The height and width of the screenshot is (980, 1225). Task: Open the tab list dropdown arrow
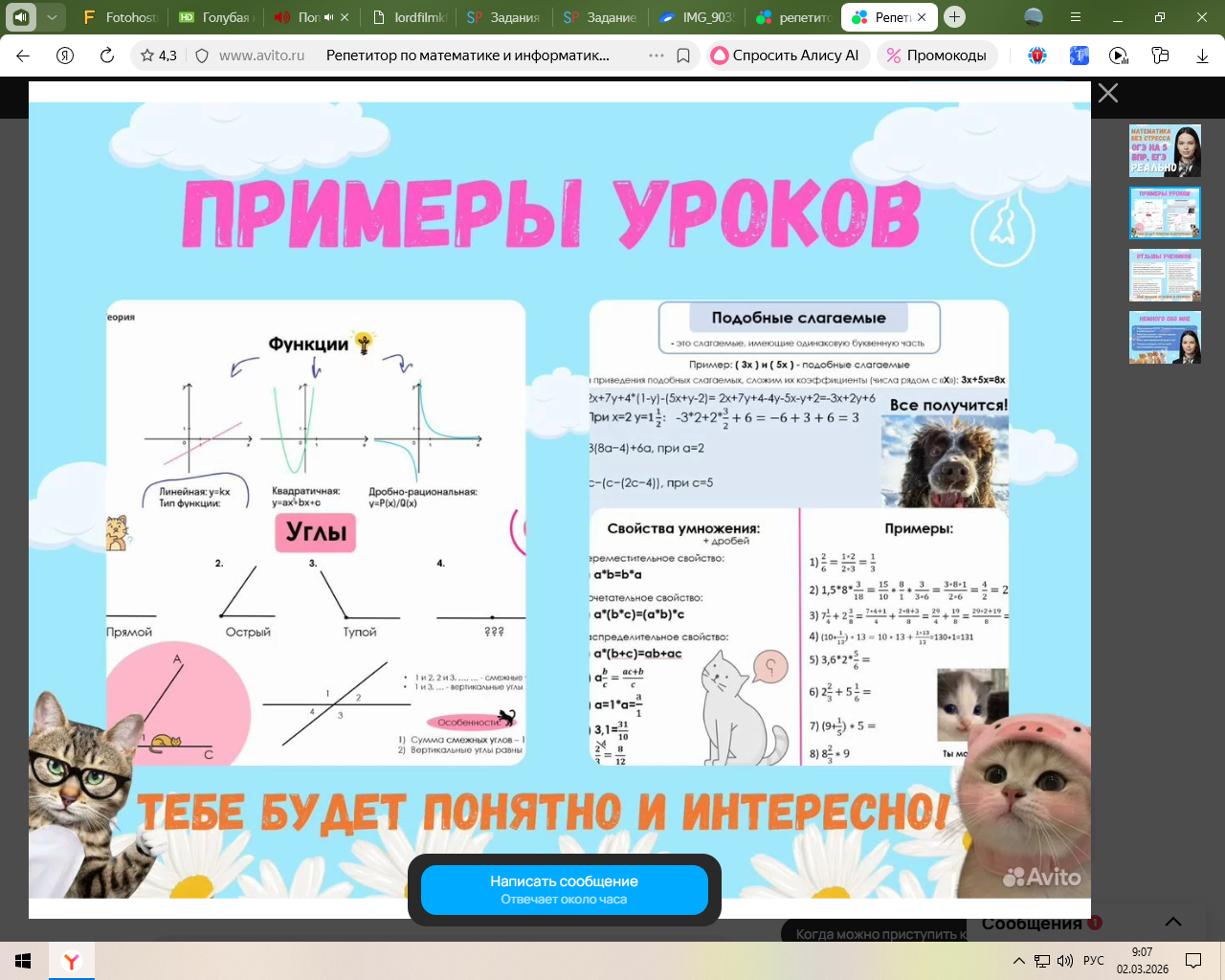pyautogui.click(x=52, y=17)
